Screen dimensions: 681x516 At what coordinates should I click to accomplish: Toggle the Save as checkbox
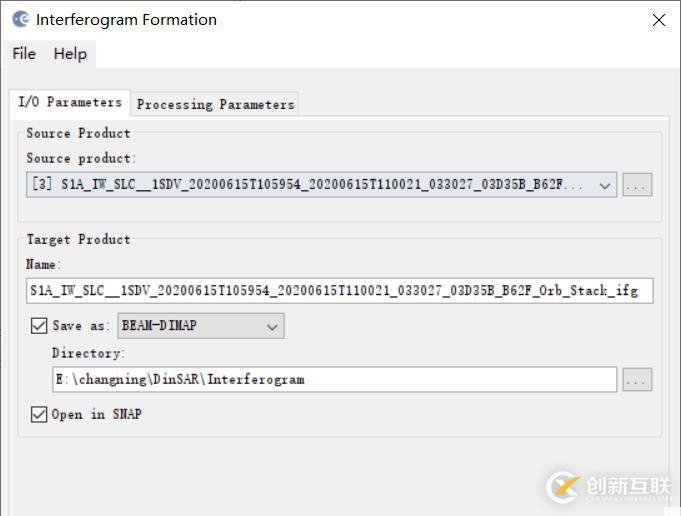tap(39, 326)
